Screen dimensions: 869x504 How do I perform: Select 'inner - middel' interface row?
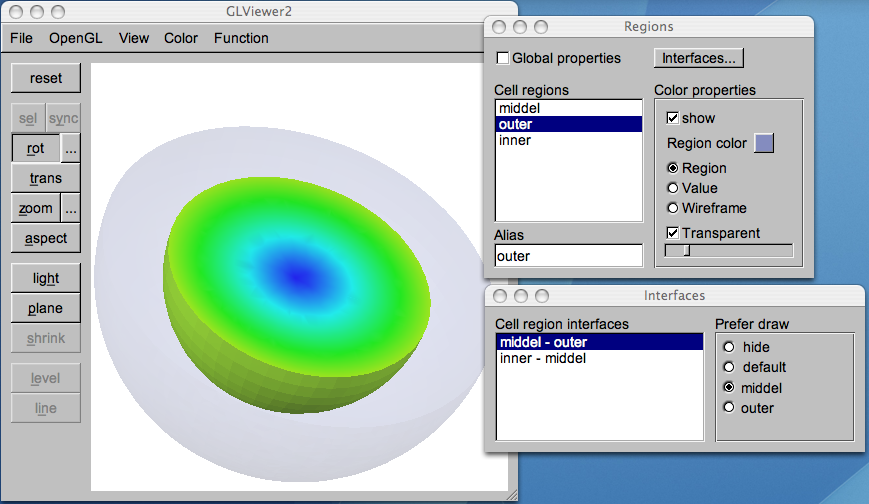(x=600, y=358)
